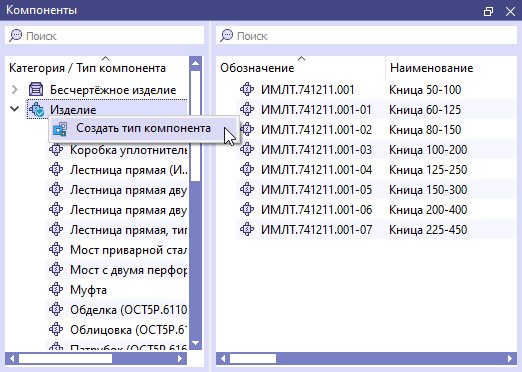
Task: Select designation ИМЛТ.741211.001-02
Action: 316,130
